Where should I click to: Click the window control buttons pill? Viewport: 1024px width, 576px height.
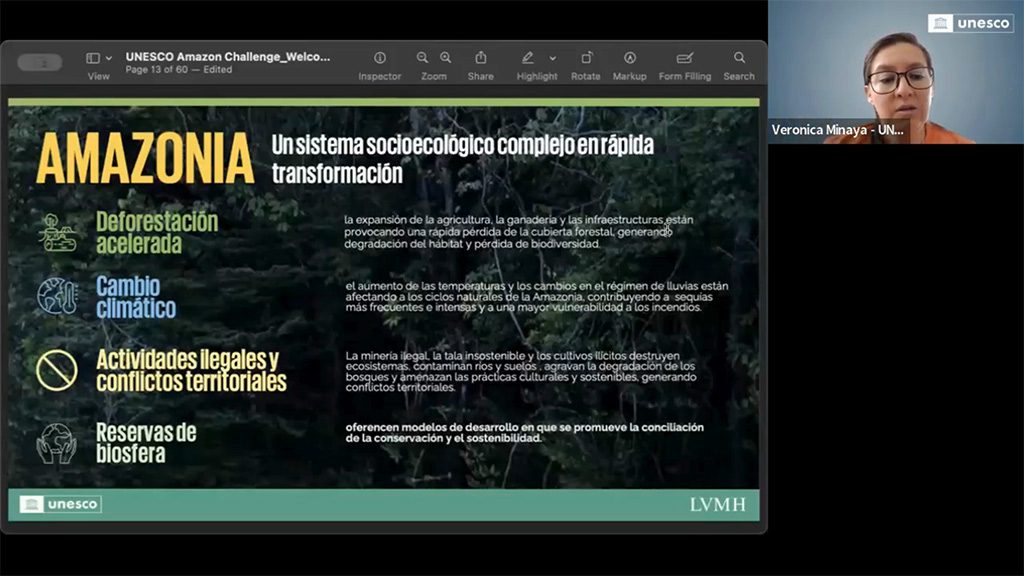(x=40, y=62)
